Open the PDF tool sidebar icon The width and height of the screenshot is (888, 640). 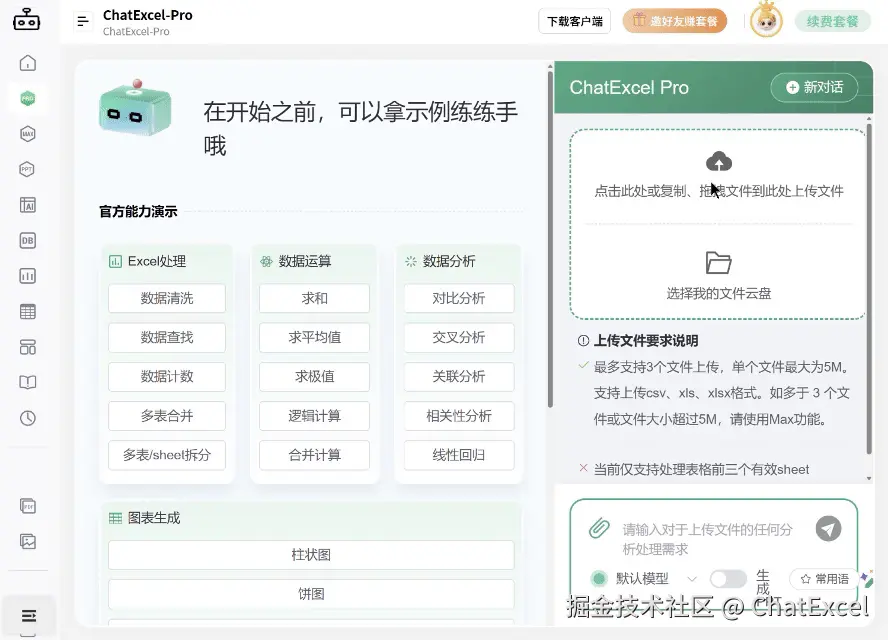pos(27,506)
